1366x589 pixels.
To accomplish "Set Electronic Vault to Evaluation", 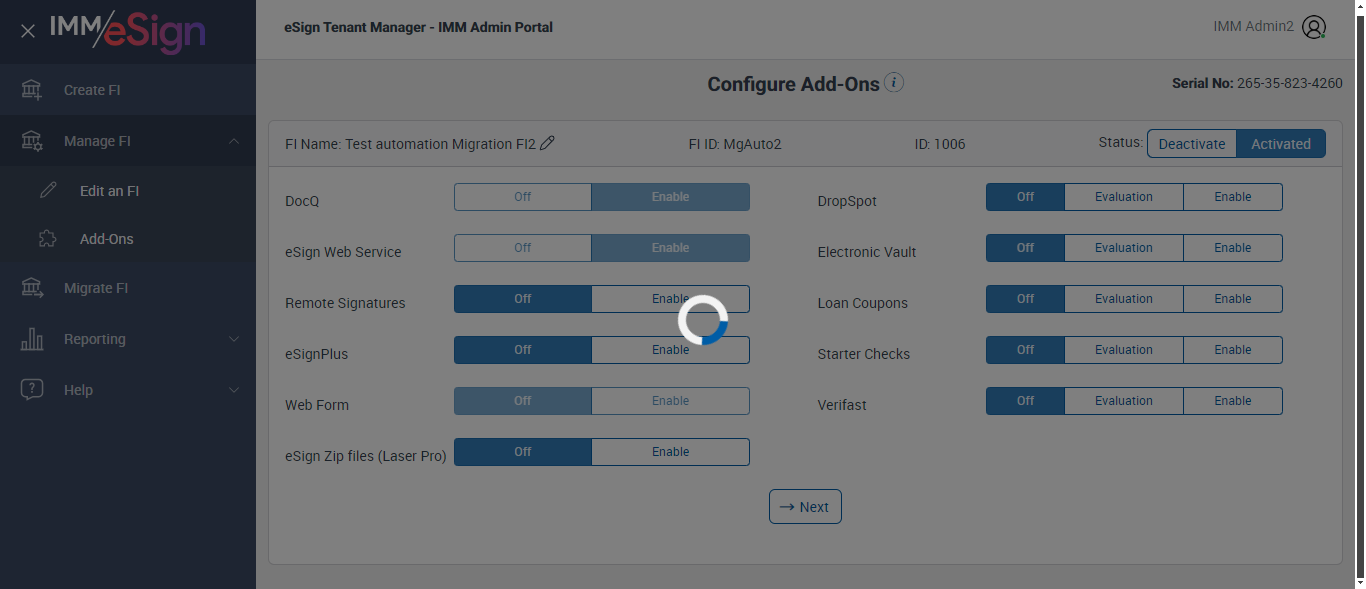I will click(1124, 248).
